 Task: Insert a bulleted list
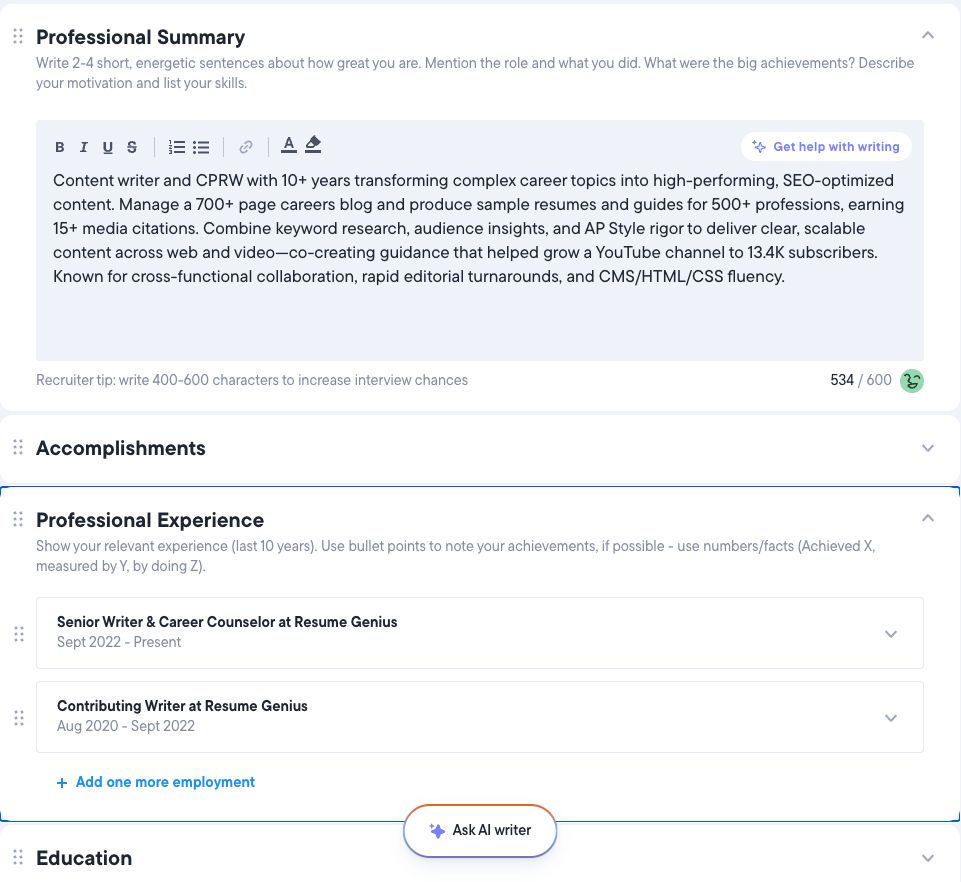[x=201, y=147]
